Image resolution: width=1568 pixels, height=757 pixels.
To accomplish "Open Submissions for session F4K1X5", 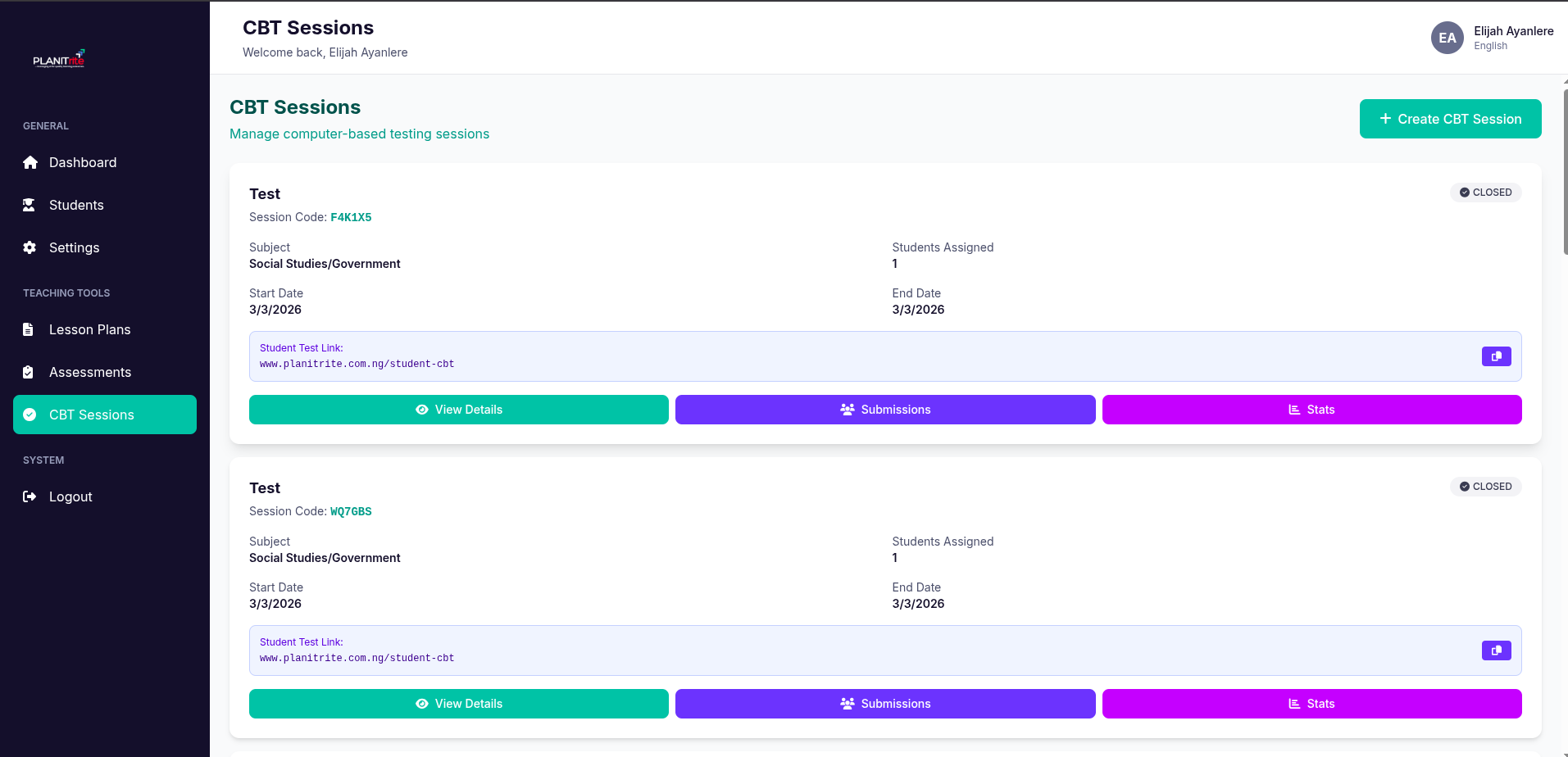I will [x=885, y=410].
